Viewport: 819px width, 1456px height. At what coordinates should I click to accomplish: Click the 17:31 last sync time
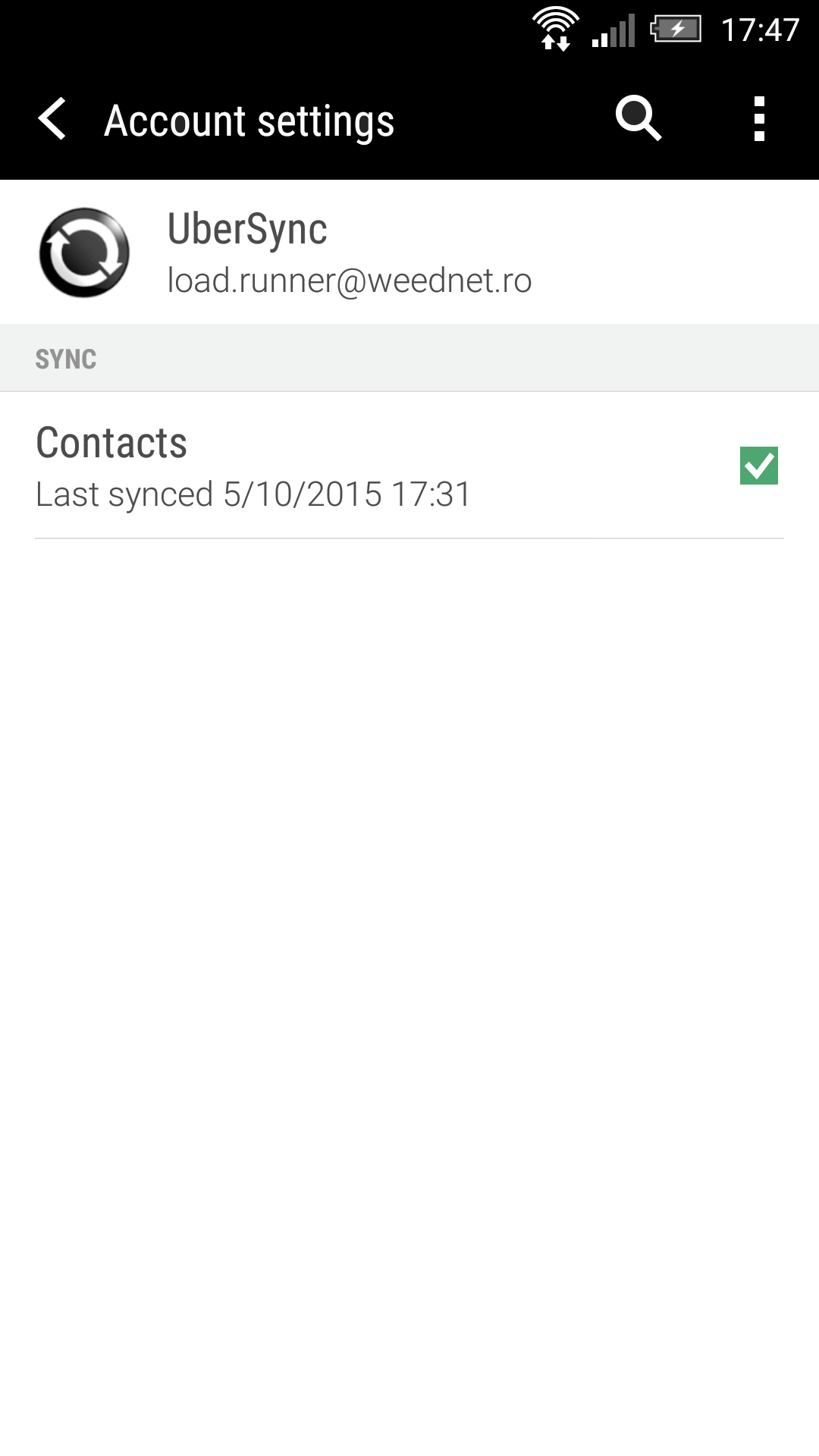(431, 494)
